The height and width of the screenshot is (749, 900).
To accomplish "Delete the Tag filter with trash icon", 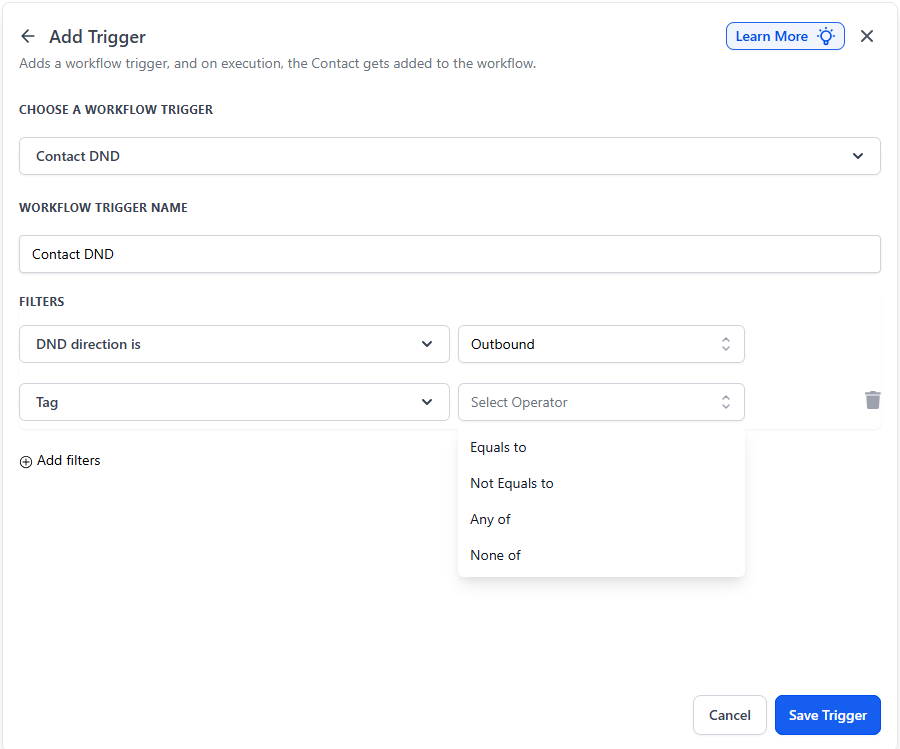I will (x=873, y=400).
